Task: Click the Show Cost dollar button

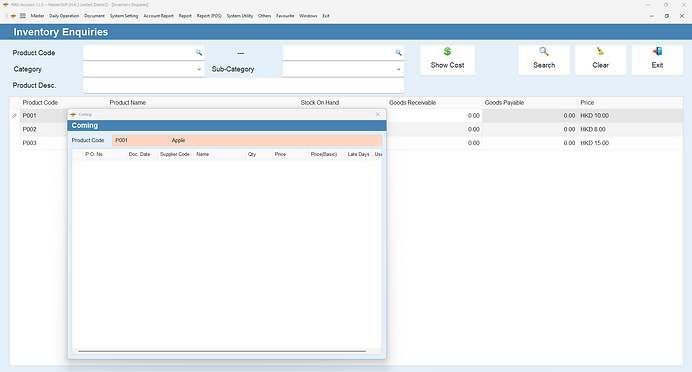Action: [448, 60]
